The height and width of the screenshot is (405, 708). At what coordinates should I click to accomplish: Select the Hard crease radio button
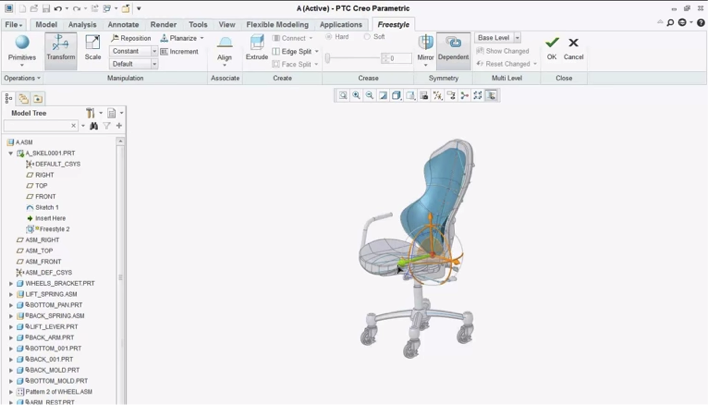click(x=330, y=37)
